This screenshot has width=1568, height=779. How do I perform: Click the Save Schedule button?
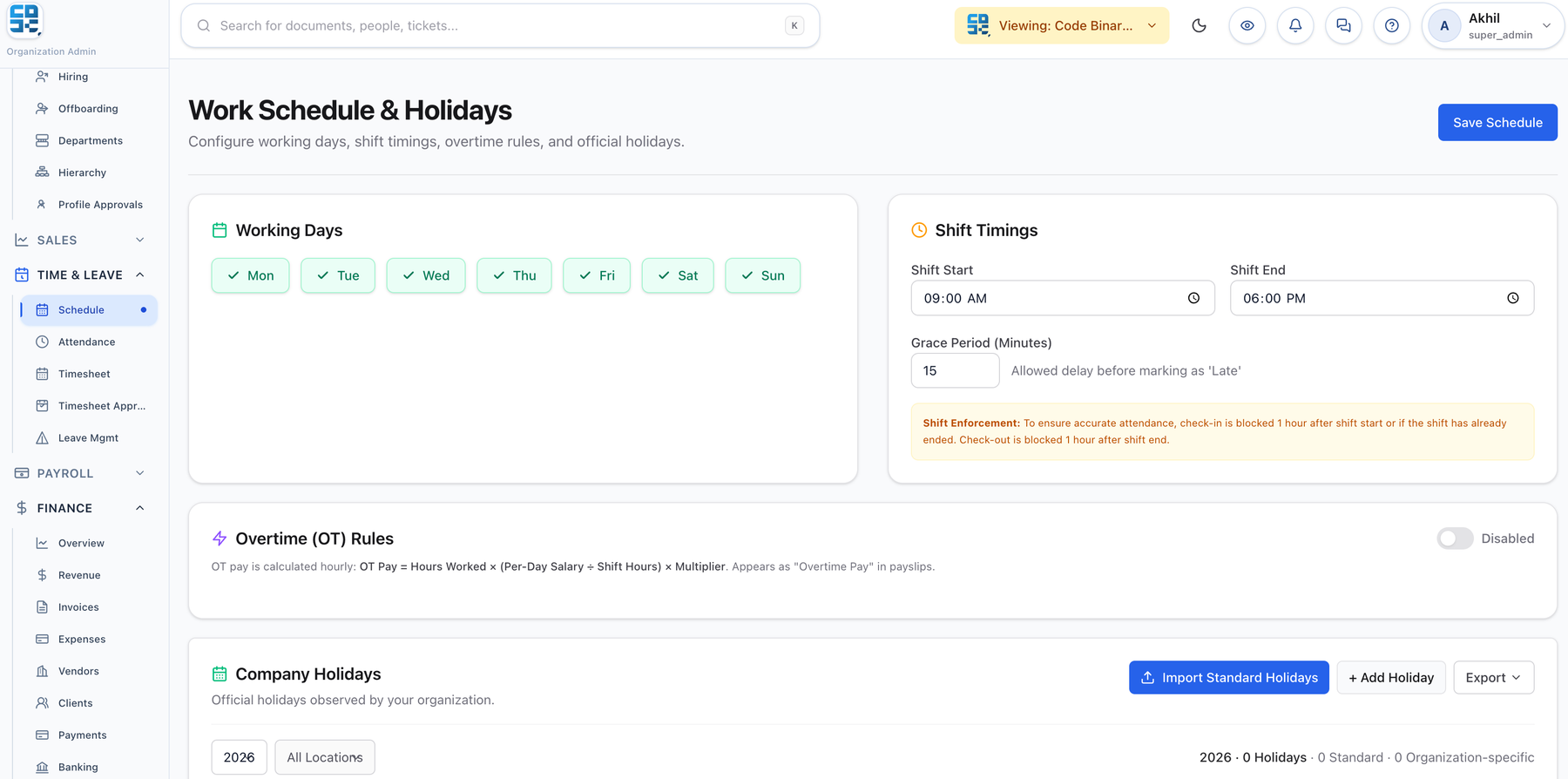pos(1497,123)
